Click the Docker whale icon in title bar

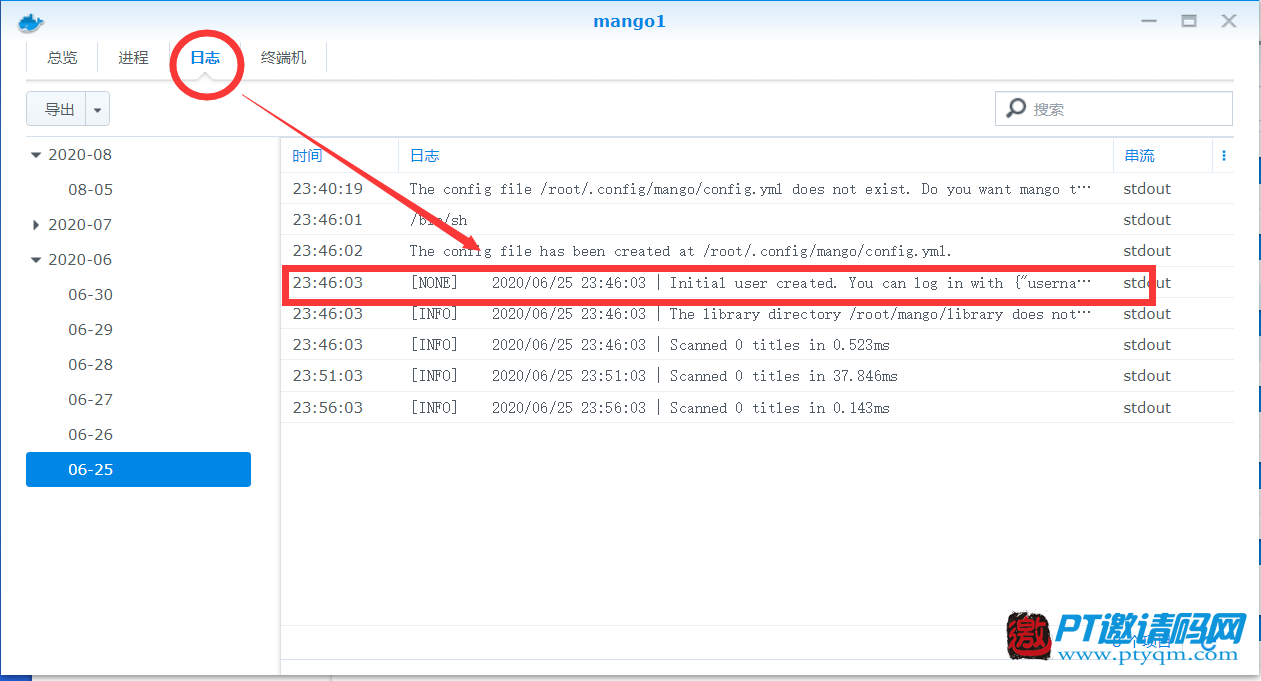[33, 22]
